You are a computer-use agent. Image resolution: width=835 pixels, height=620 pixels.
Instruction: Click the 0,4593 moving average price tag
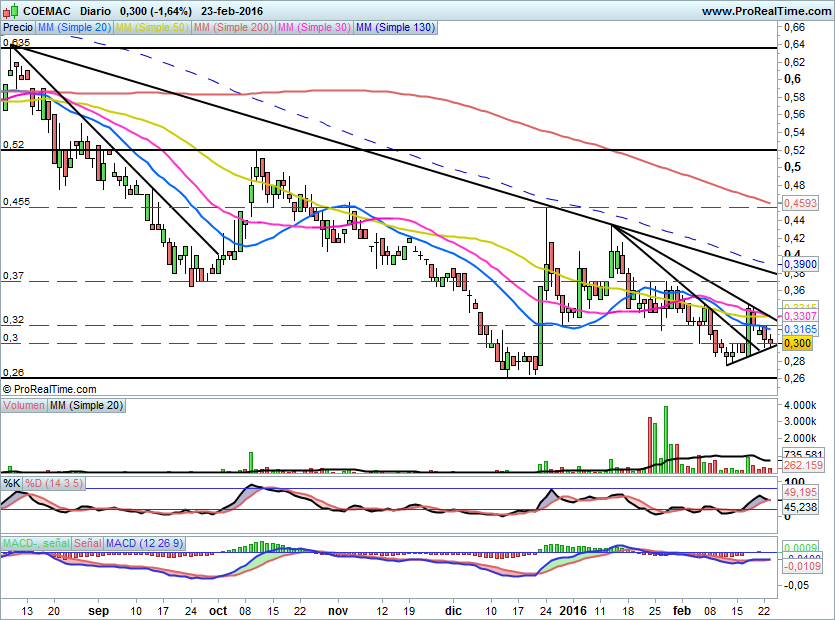[798, 204]
